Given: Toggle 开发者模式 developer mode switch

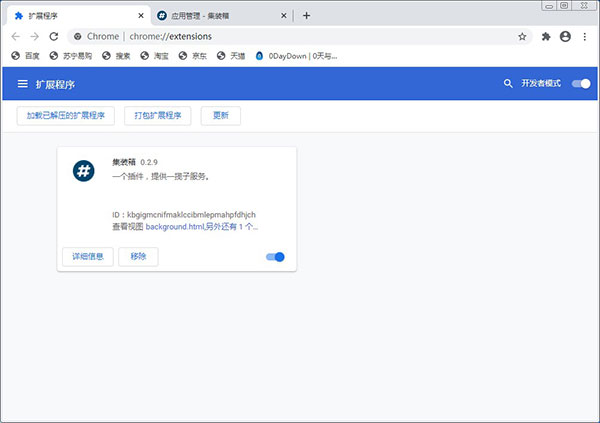Looking at the screenshot, I should 580,84.
